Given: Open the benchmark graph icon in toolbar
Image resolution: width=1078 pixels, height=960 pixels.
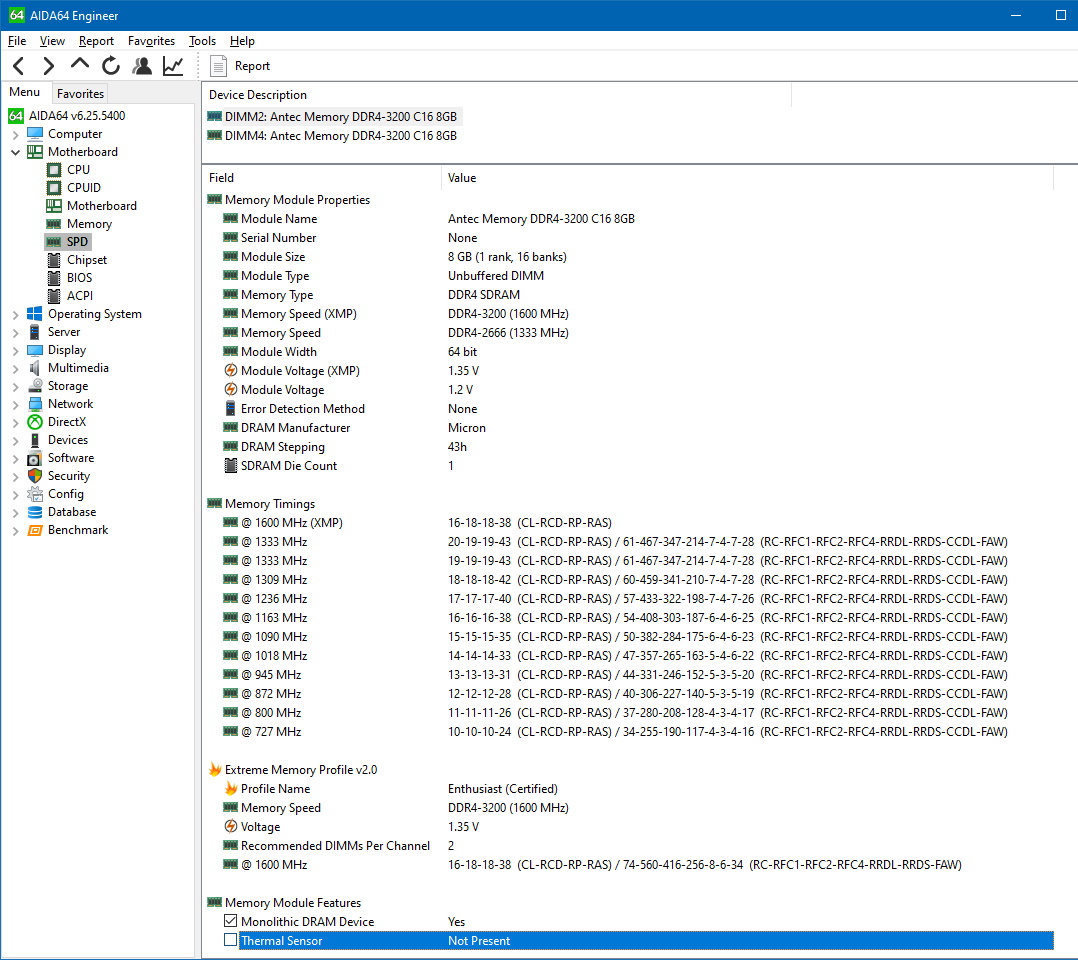Looking at the screenshot, I should tap(173, 66).
